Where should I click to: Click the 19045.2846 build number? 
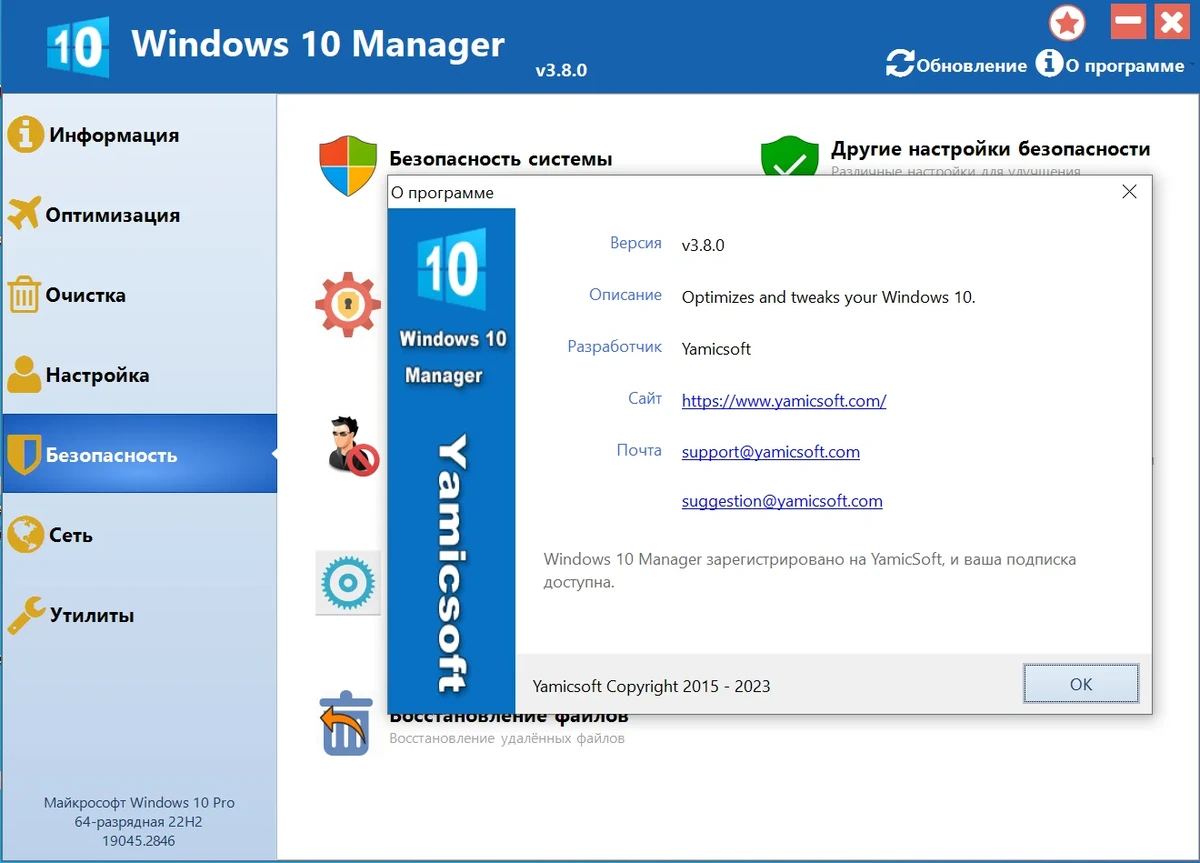[x=139, y=841]
